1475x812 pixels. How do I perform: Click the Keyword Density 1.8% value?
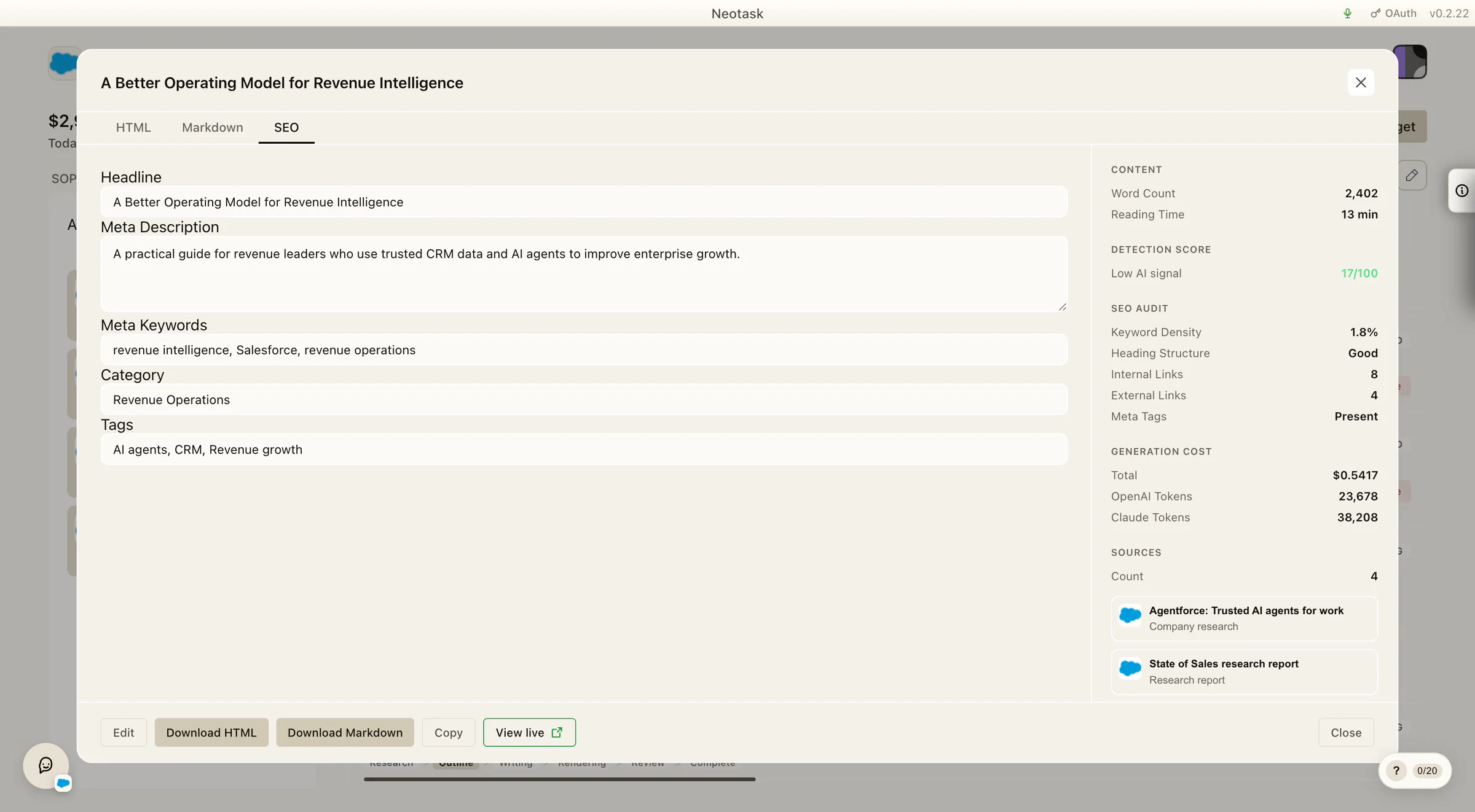(1364, 332)
